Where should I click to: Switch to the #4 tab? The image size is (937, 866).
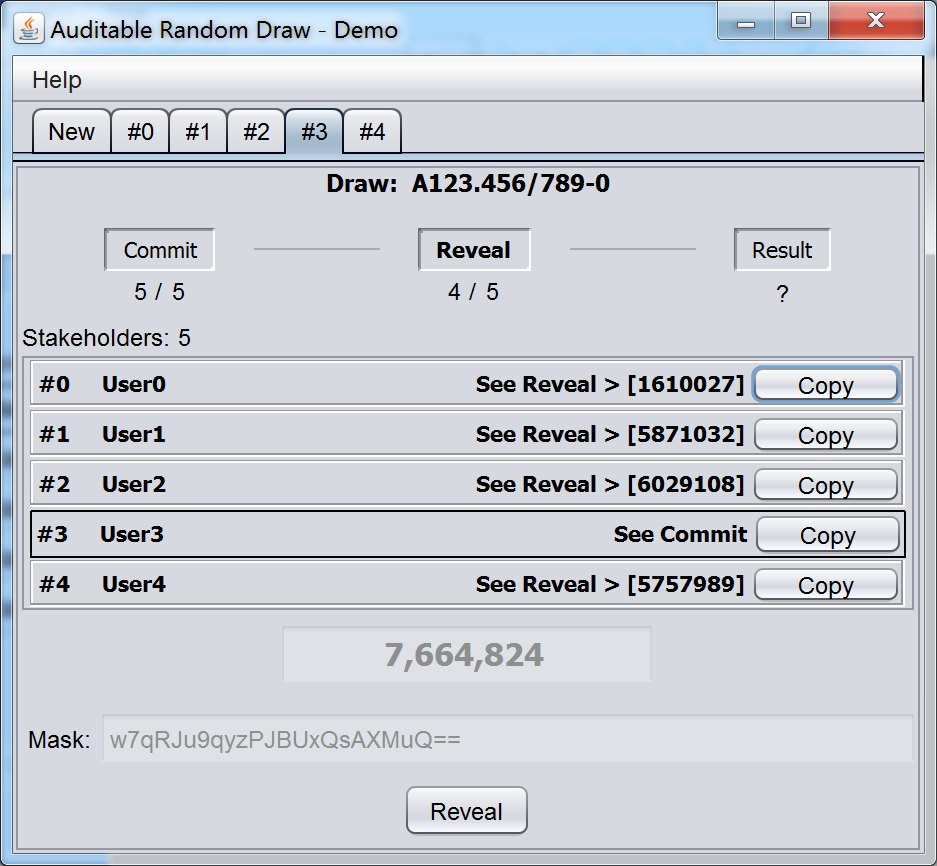point(372,131)
